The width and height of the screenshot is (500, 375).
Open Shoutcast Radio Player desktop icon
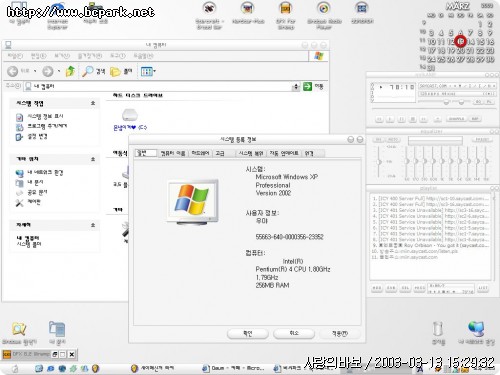coord(324,15)
